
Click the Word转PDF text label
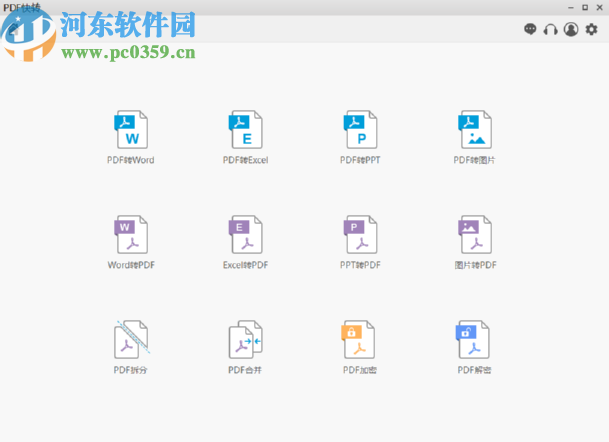click(x=131, y=265)
